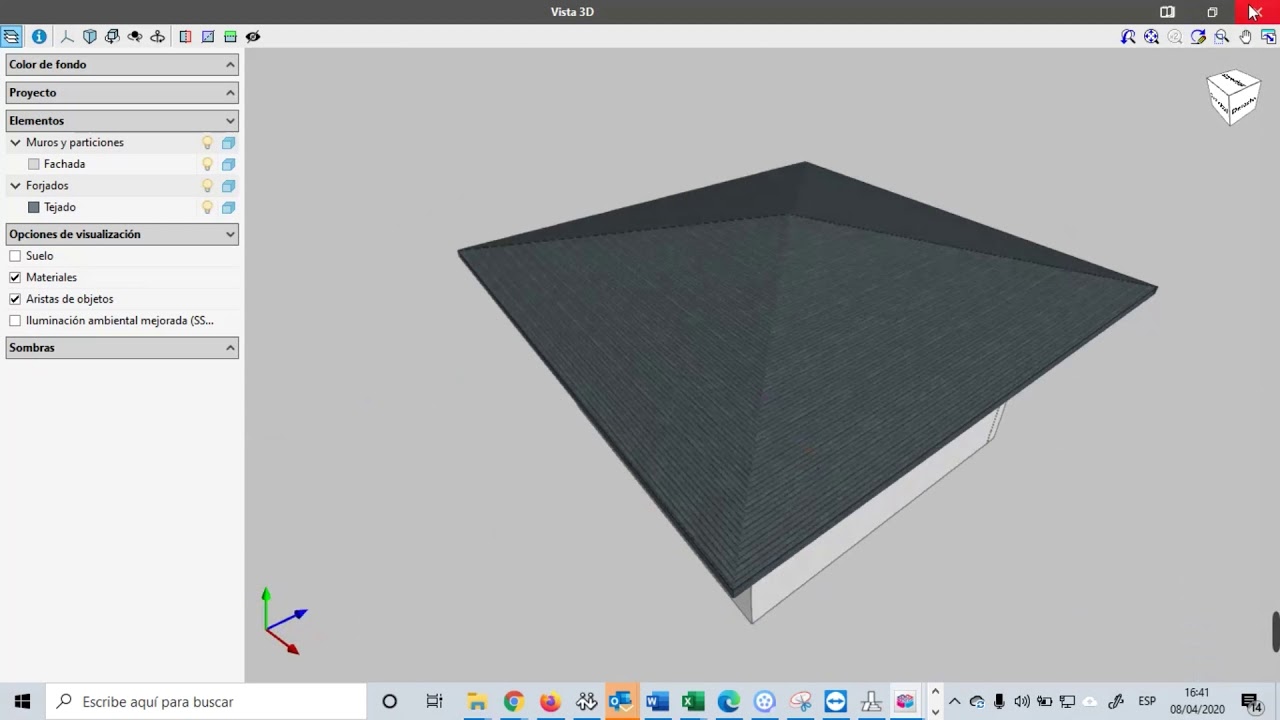This screenshot has height=720, width=1280.
Task: Click the x2 zoom magnifier icon
Action: pyautogui.click(x=1175, y=37)
